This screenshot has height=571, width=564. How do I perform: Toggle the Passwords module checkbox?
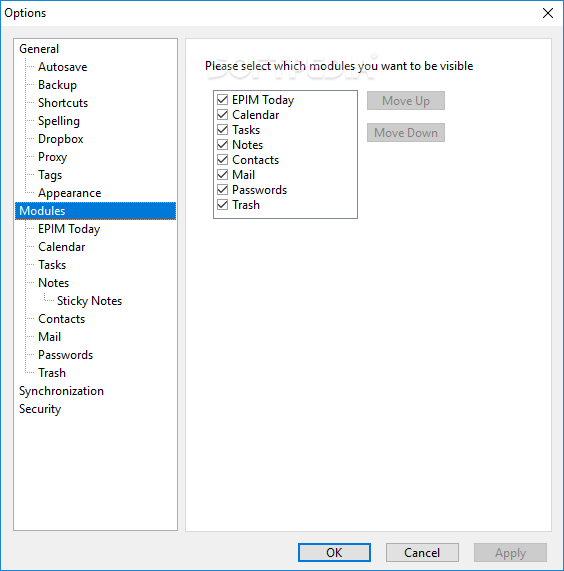tap(222, 189)
